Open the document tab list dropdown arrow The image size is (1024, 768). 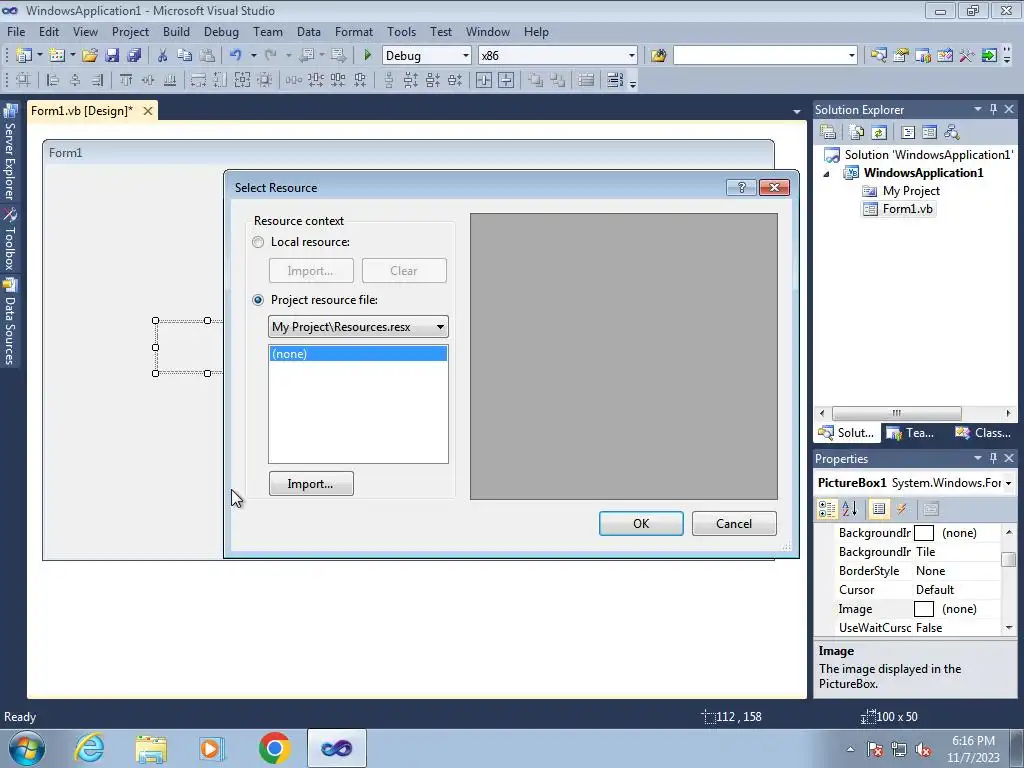point(797,112)
